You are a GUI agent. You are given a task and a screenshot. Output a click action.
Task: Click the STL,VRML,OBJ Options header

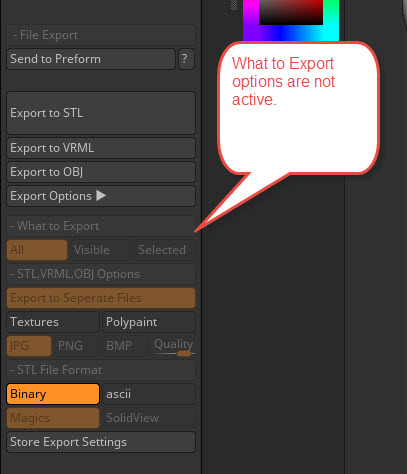tap(101, 274)
